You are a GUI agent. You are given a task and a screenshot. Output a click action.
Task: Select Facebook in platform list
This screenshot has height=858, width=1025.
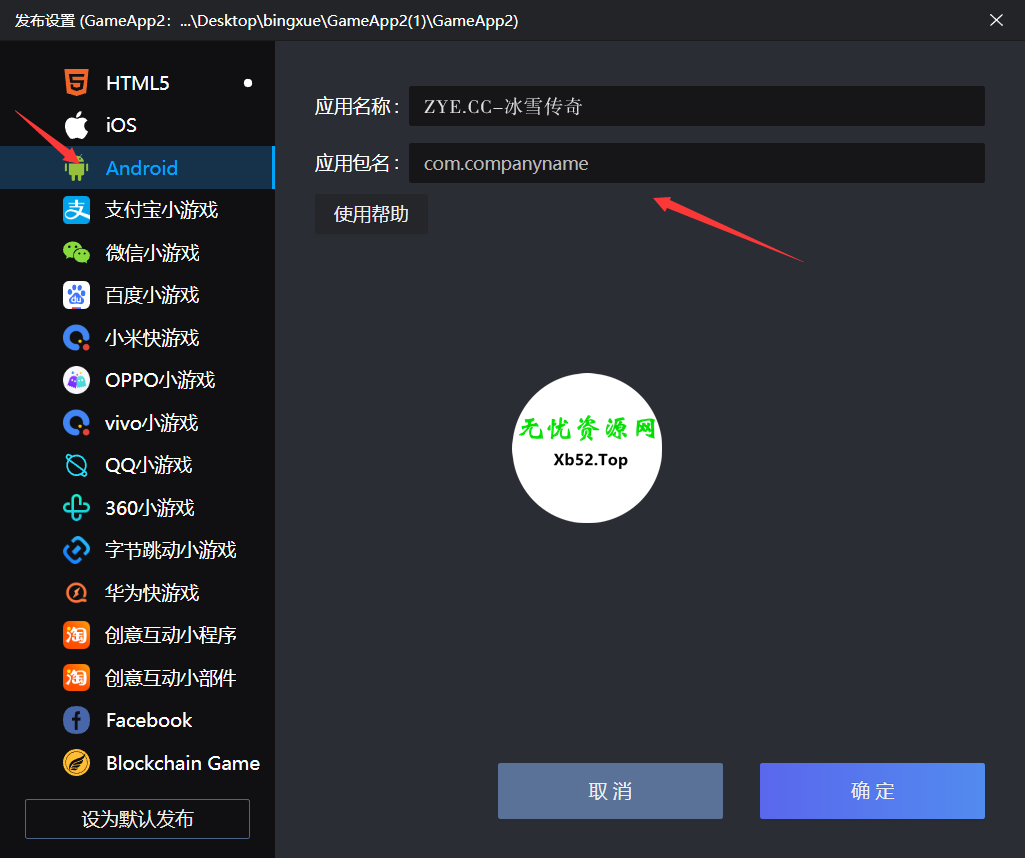coord(137,720)
